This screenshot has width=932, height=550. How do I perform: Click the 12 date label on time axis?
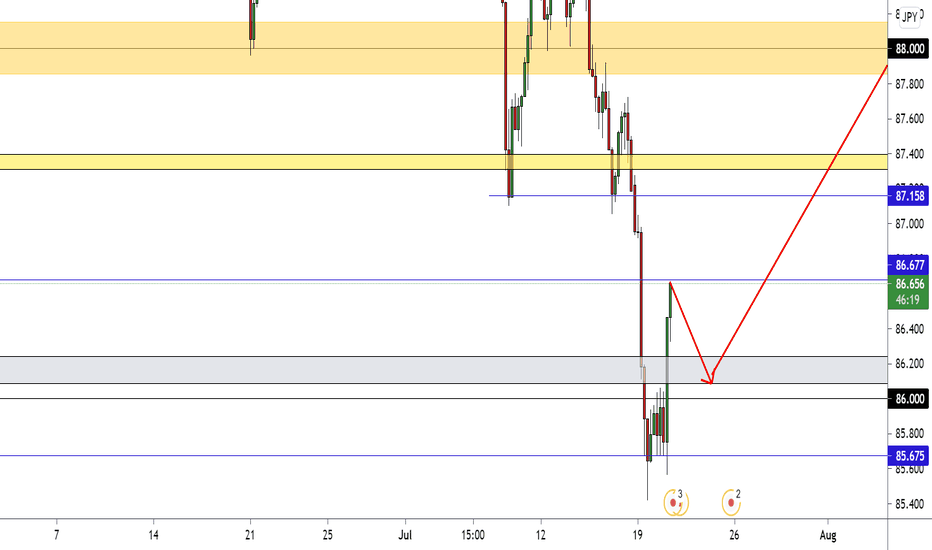[540, 535]
